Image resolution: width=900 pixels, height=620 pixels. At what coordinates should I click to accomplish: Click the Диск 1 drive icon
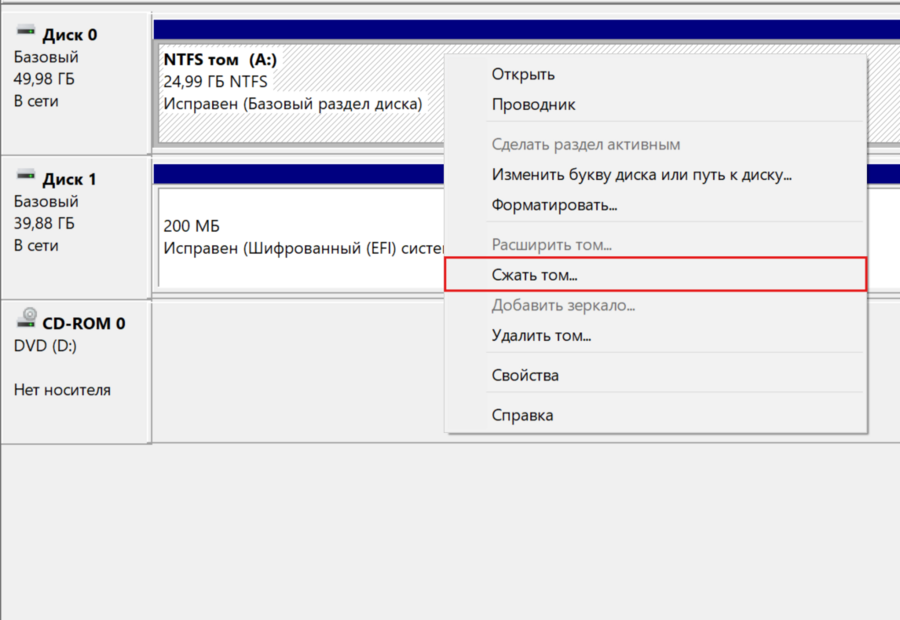(25, 178)
